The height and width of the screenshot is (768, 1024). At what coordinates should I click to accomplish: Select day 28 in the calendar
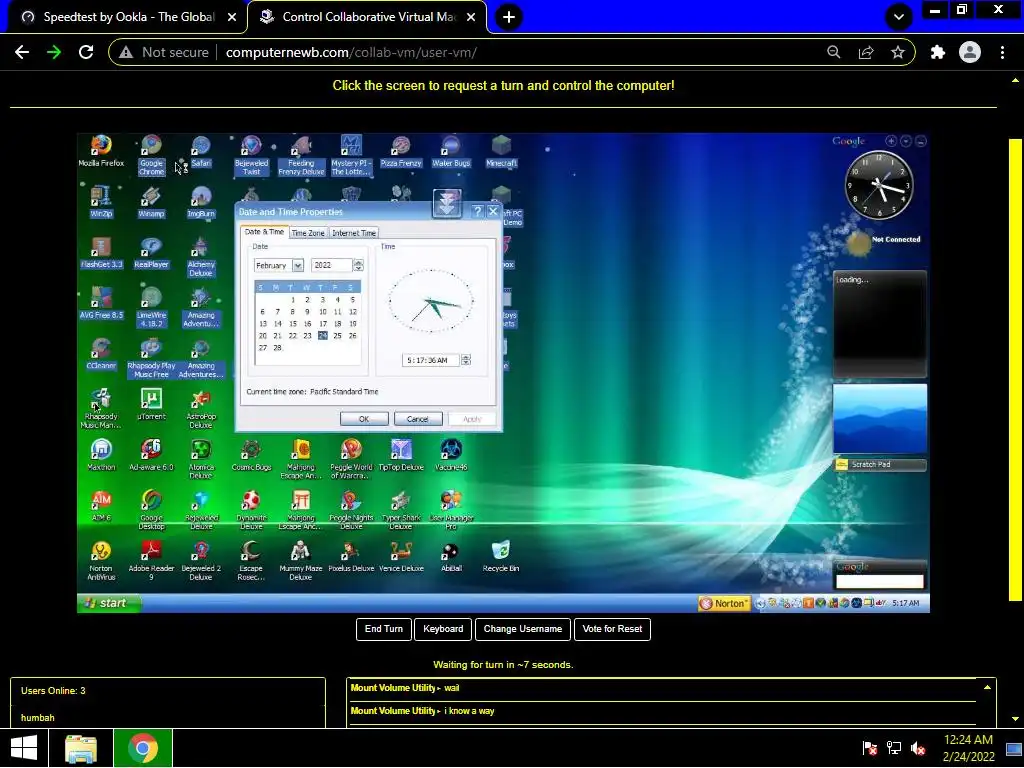[x=278, y=348]
